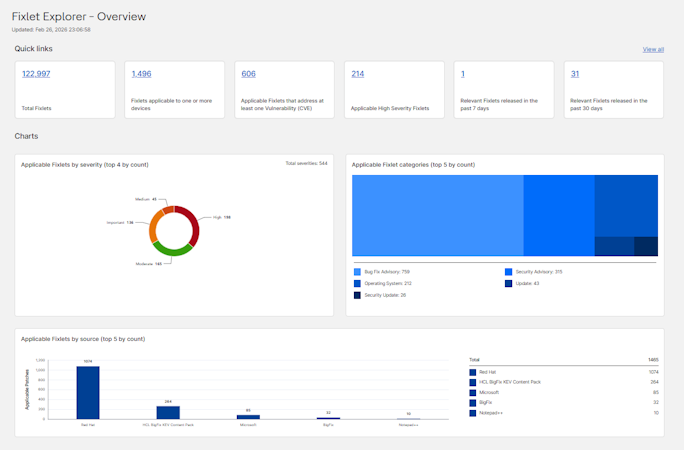The width and height of the screenshot is (684, 450).
Task: Click the BigFix bar in source chart
Action: click(x=328, y=418)
